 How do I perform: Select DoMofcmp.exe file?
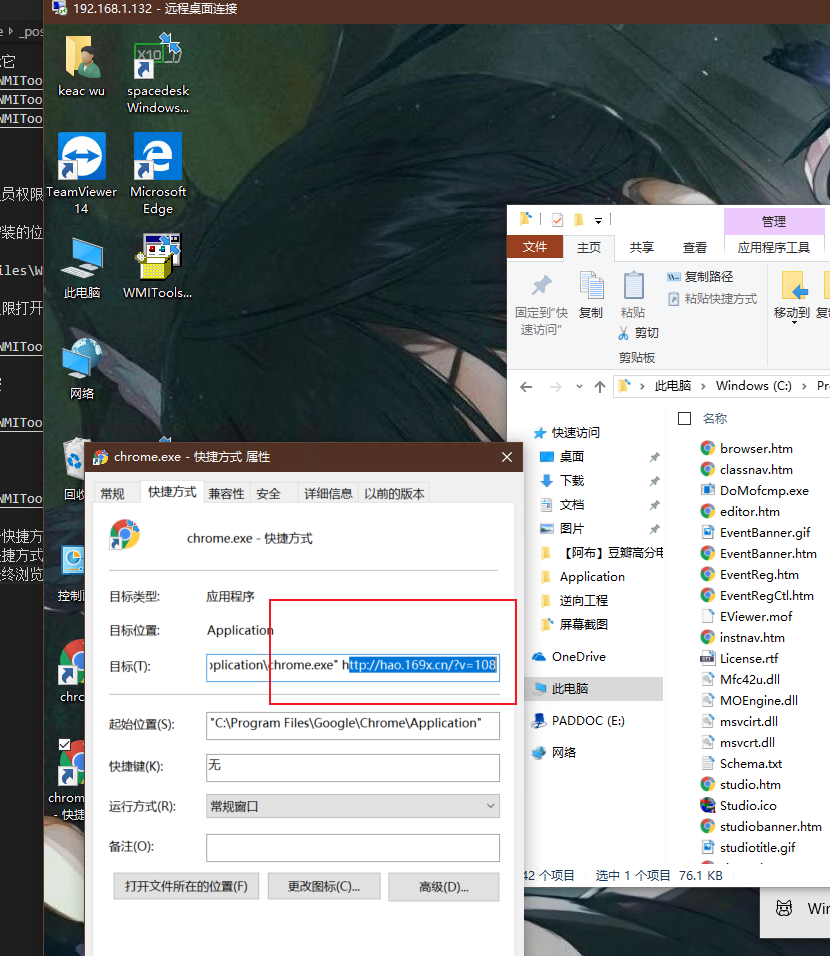point(754,491)
